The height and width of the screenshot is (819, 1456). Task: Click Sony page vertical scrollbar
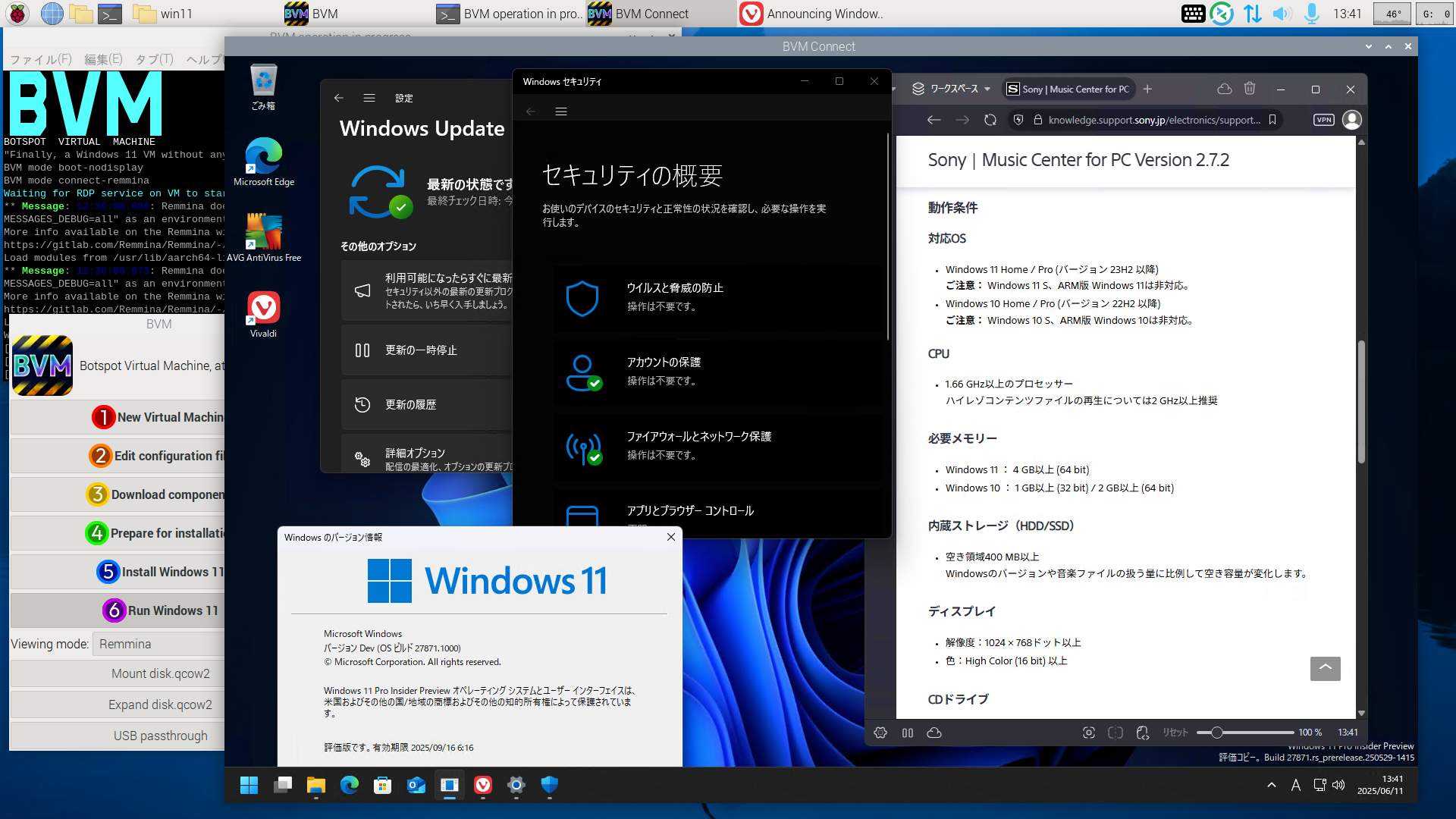pyautogui.click(x=1361, y=402)
